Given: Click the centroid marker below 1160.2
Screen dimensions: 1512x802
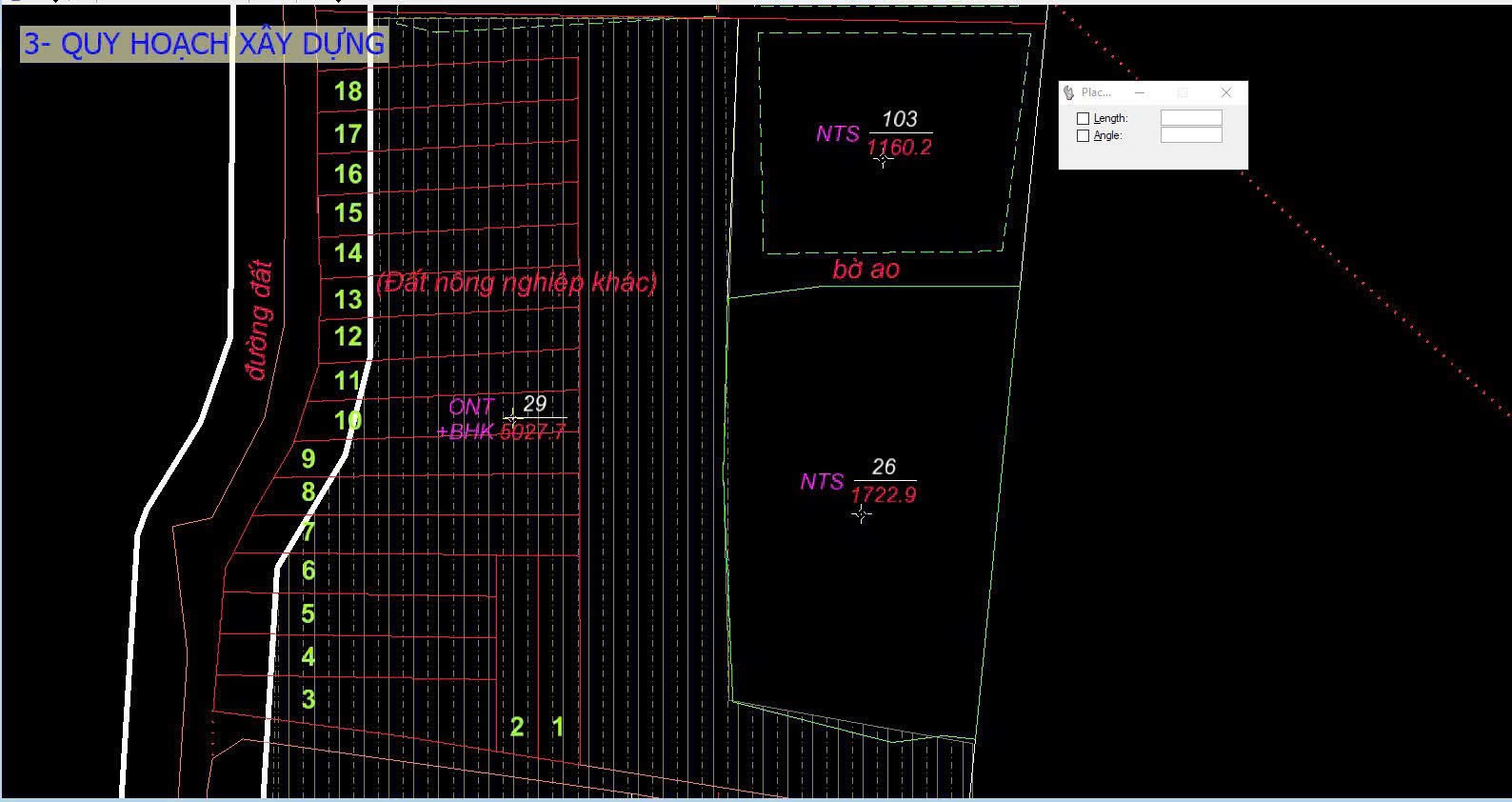Looking at the screenshot, I should pos(883,159).
